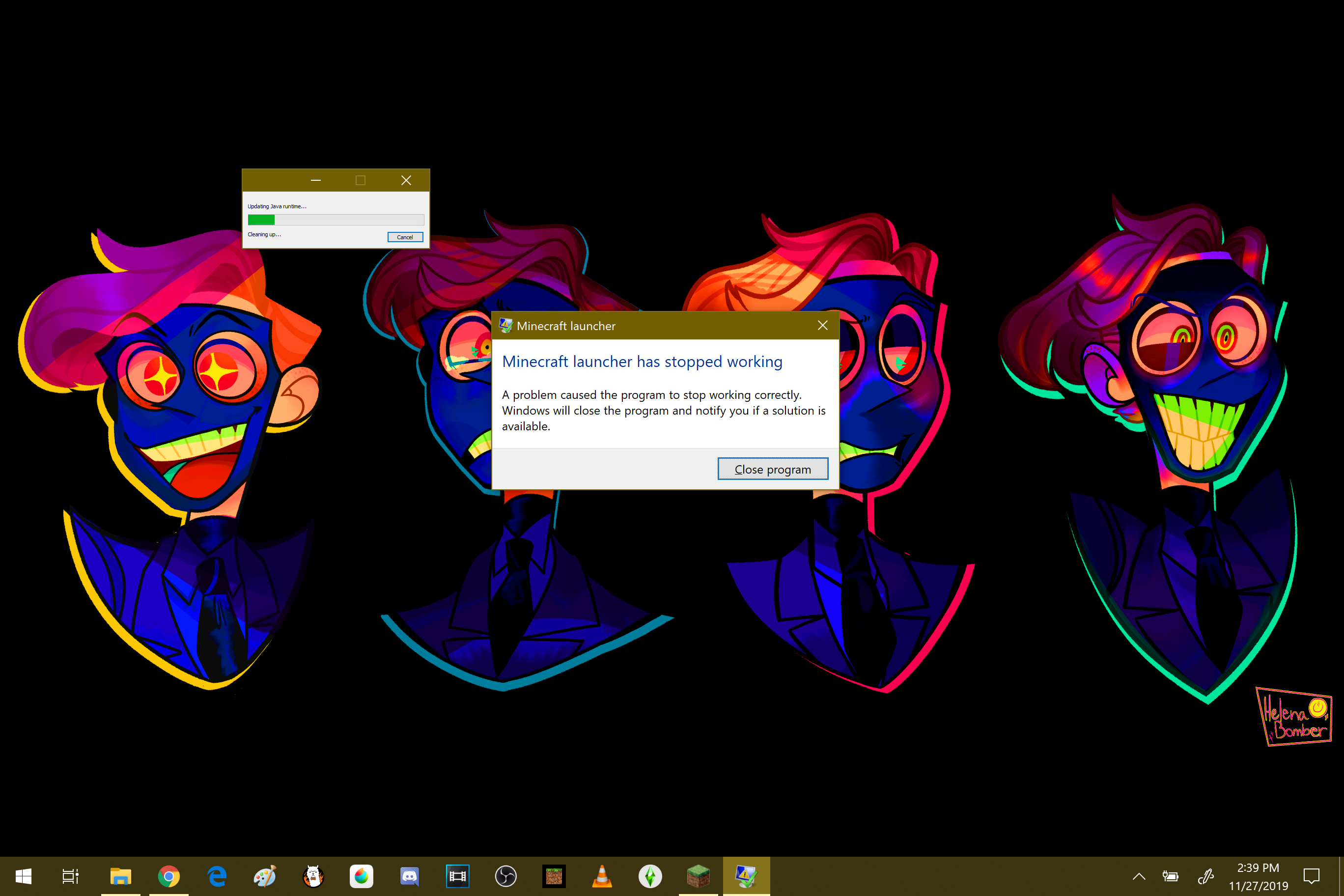Open the FireAlpaca alpaca taskbar icon
Screen dimensions: 1344x896
pos(313,876)
